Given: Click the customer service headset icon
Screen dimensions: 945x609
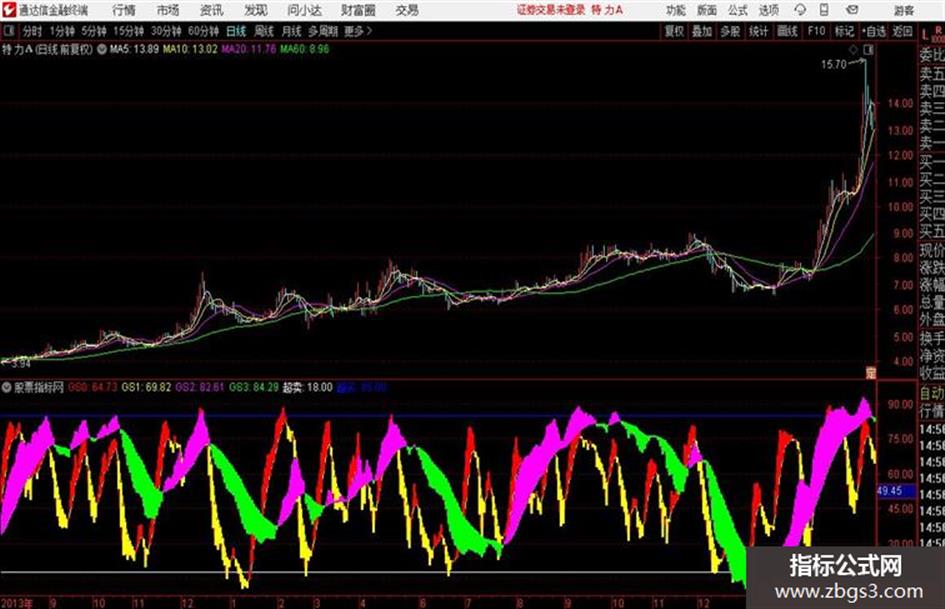Looking at the screenshot, I should point(800,10).
